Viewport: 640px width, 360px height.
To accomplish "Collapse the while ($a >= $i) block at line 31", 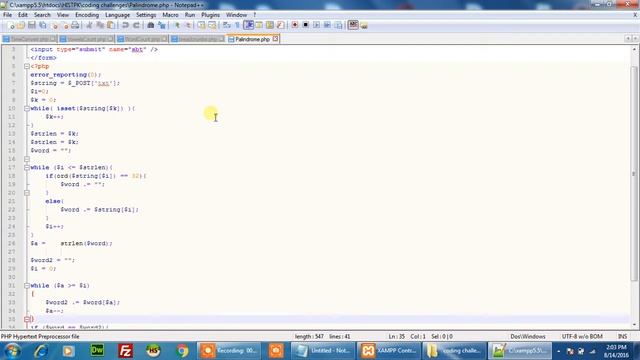I will click(27, 286).
